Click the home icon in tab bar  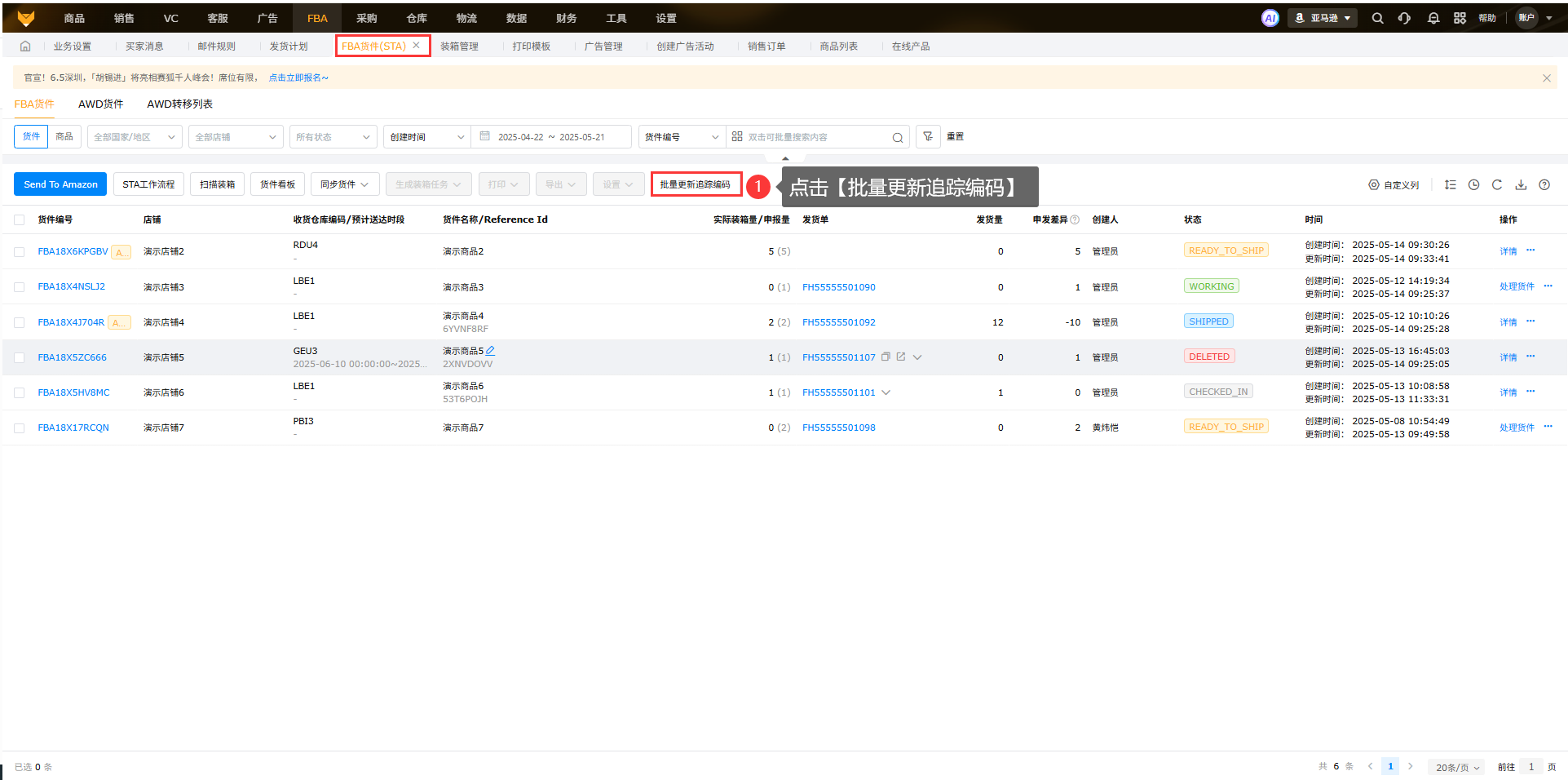tap(25, 47)
